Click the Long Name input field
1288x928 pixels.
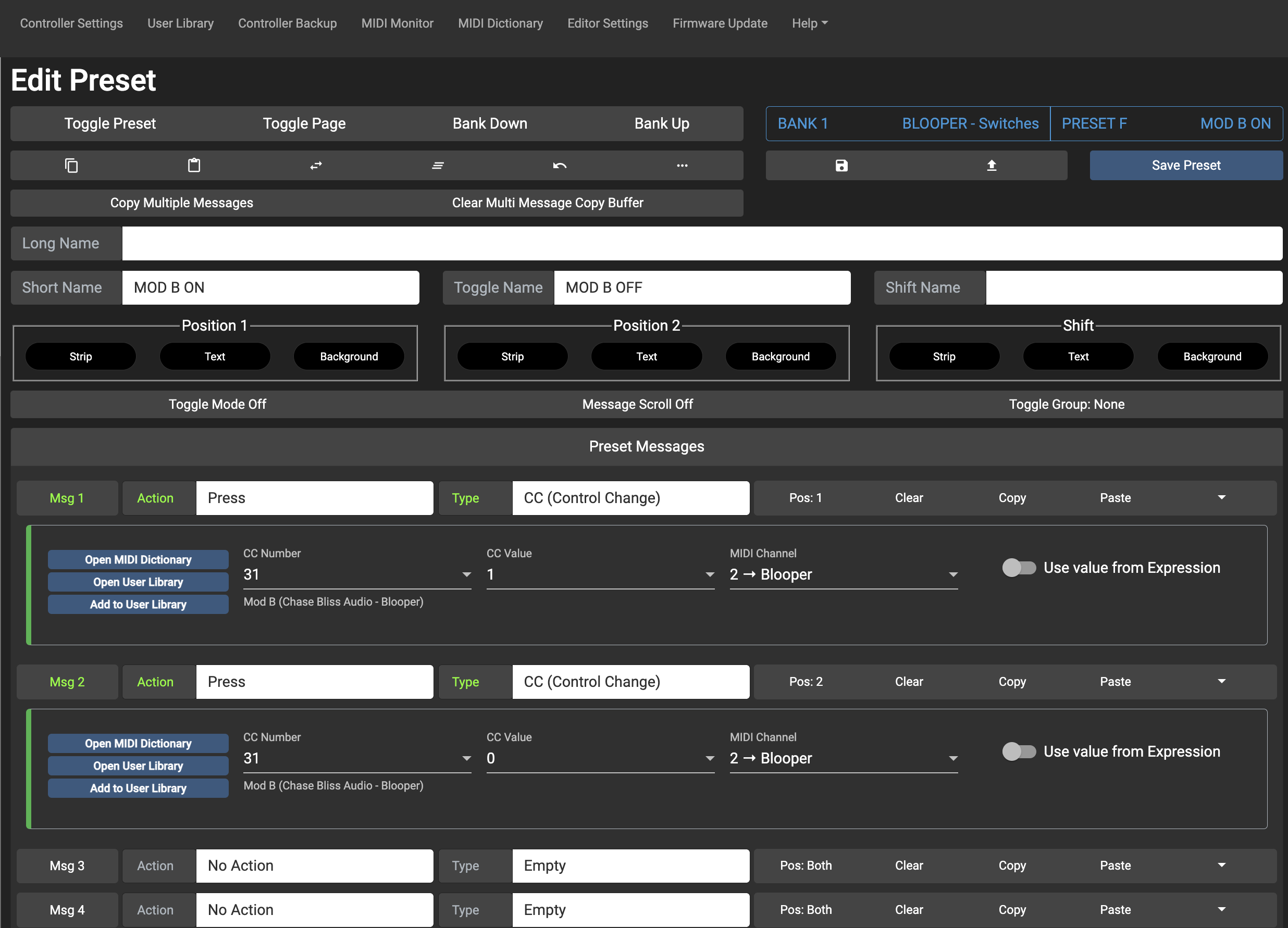point(701,244)
